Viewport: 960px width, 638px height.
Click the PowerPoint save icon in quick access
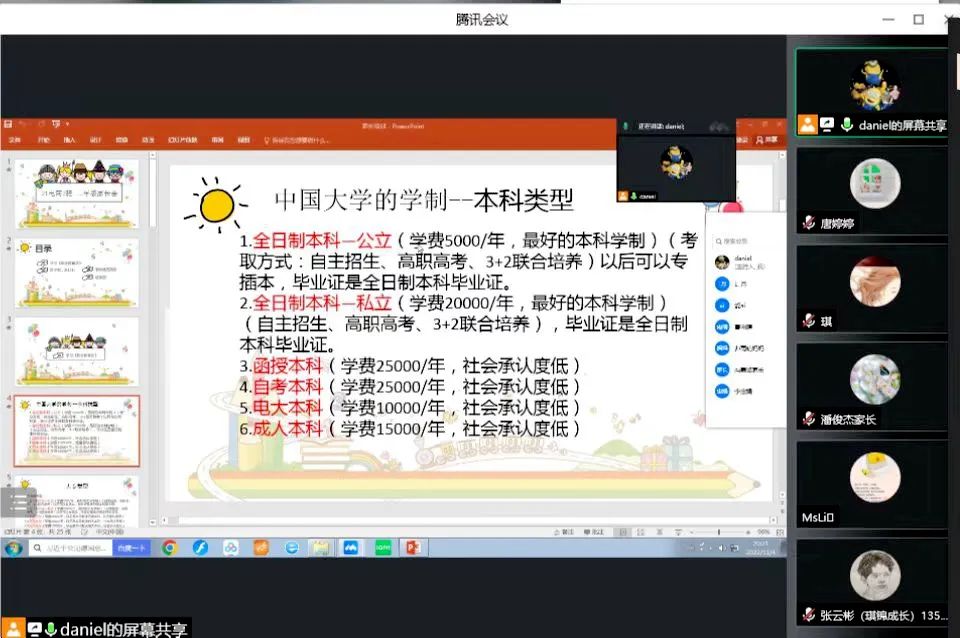[8, 125]
